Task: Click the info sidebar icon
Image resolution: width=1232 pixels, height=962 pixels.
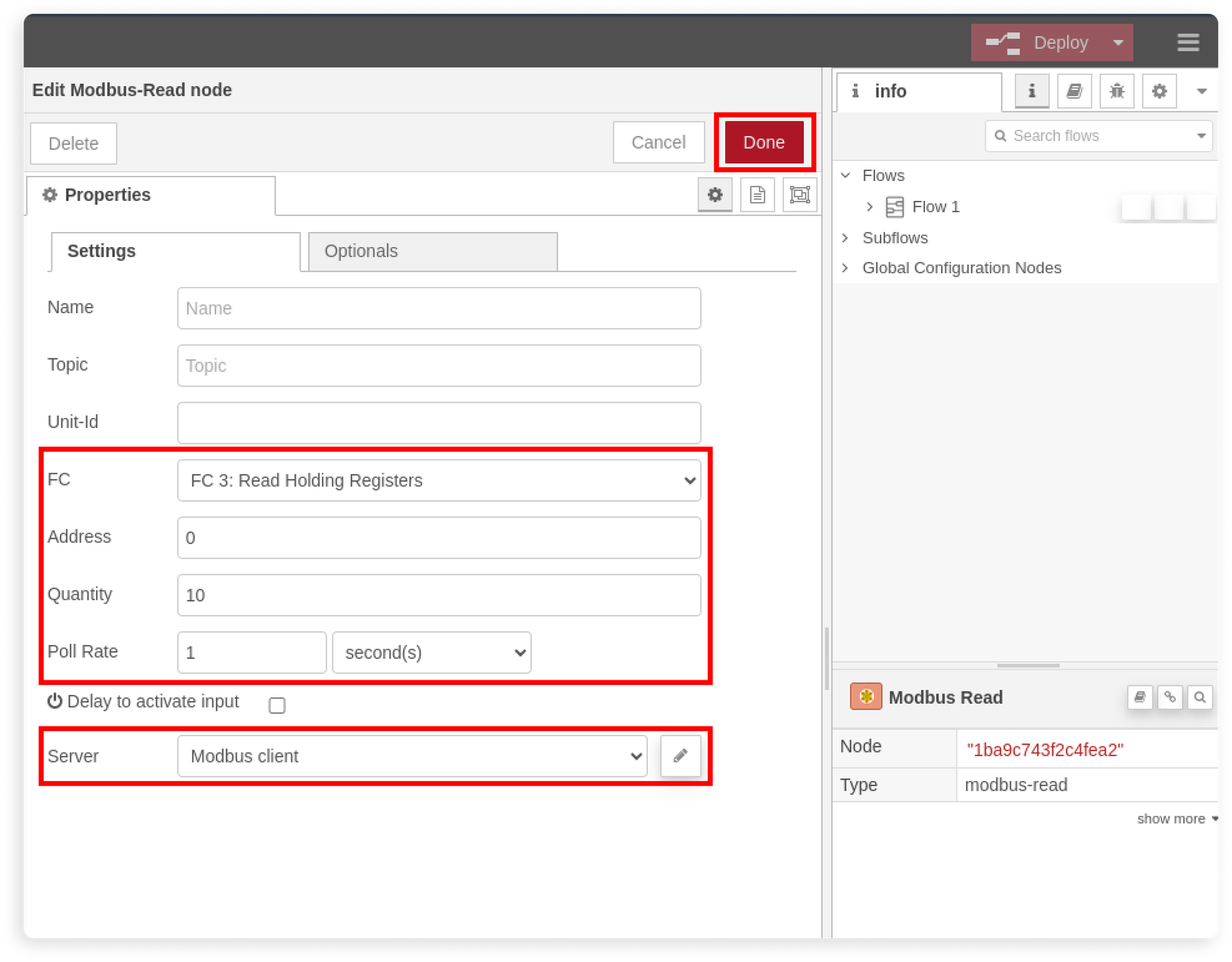Action: tap(1030, 91)
